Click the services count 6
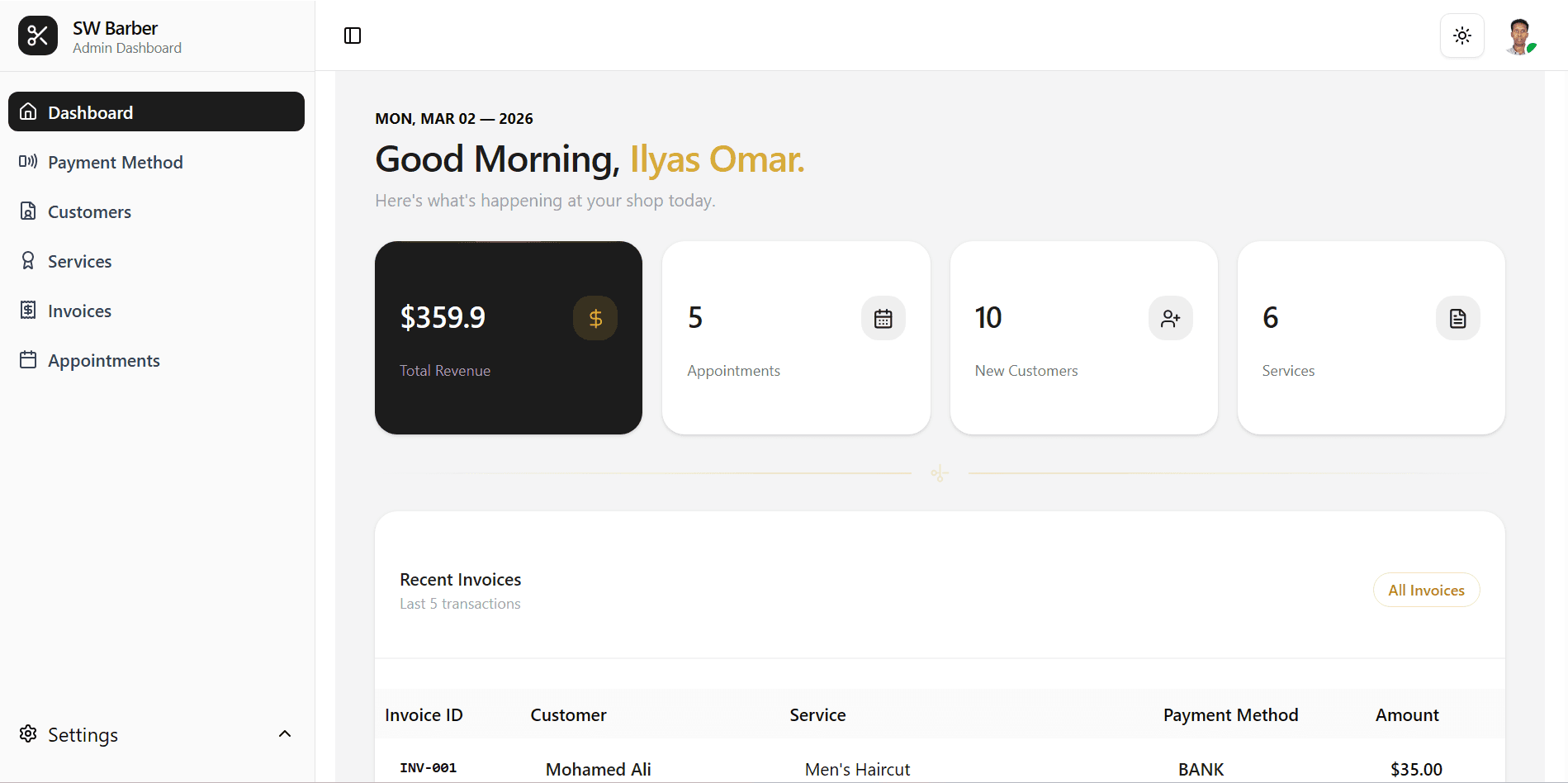This screenshot has width=1568, height=783. 1271,317
